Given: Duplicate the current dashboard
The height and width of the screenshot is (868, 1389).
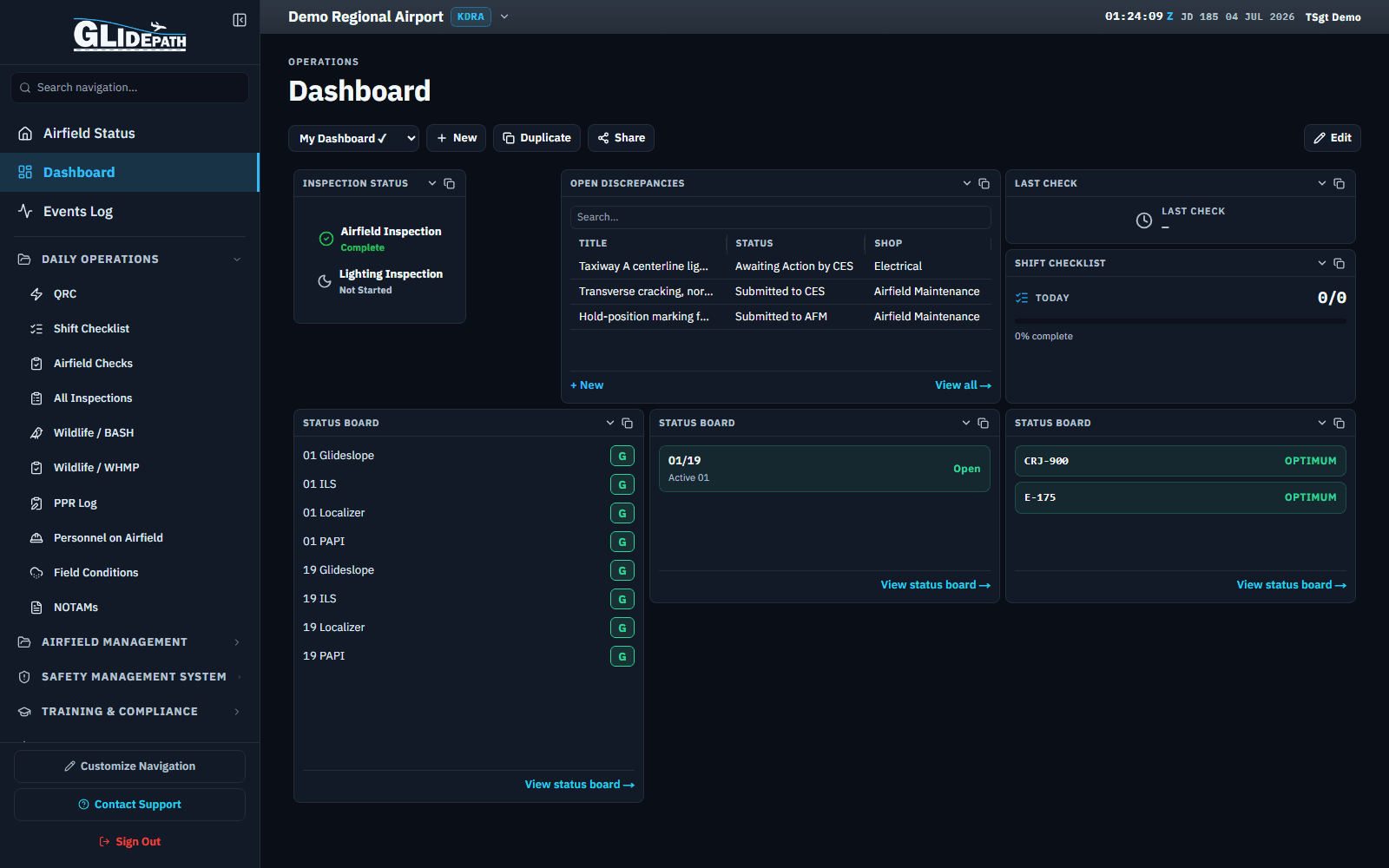Looking at the screenshot, I should click(537, 138).
